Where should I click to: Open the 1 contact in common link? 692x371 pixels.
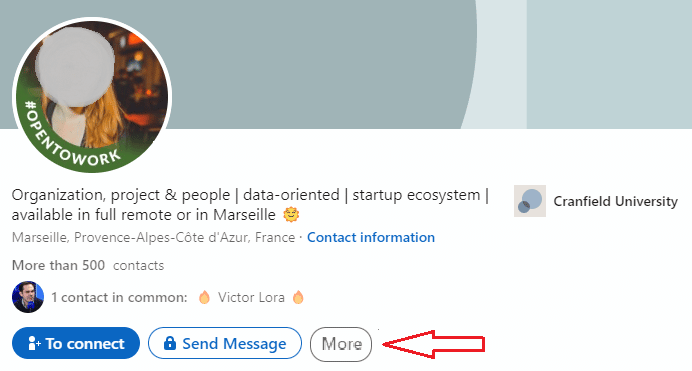[x=119, y=297]
